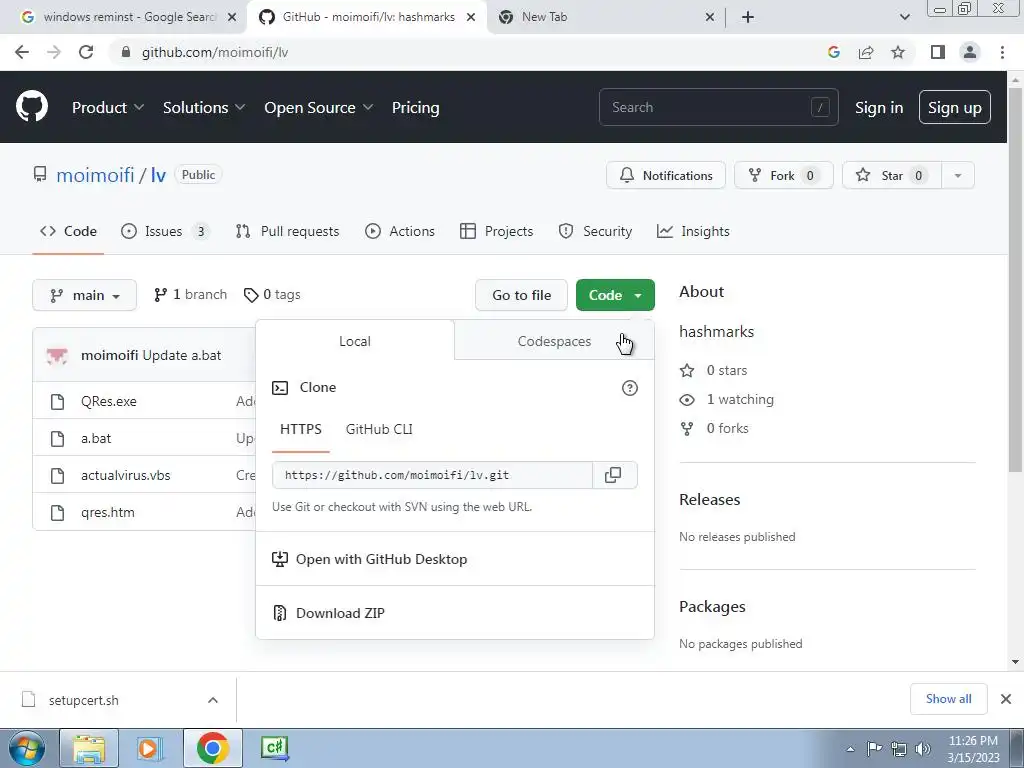
Task: Open the Projects tab
Action: point(496,231)
